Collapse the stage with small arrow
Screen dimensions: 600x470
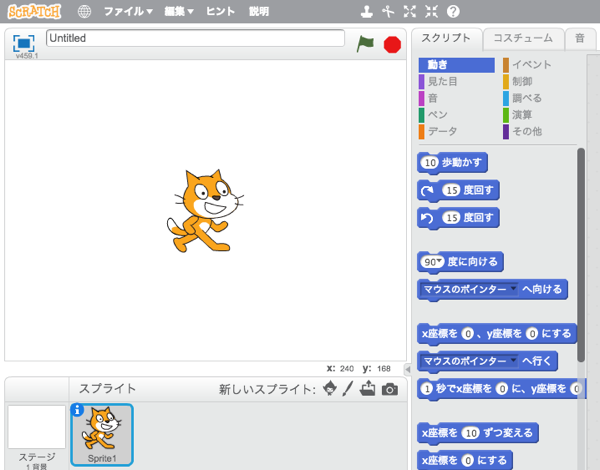tap(408, 369)
